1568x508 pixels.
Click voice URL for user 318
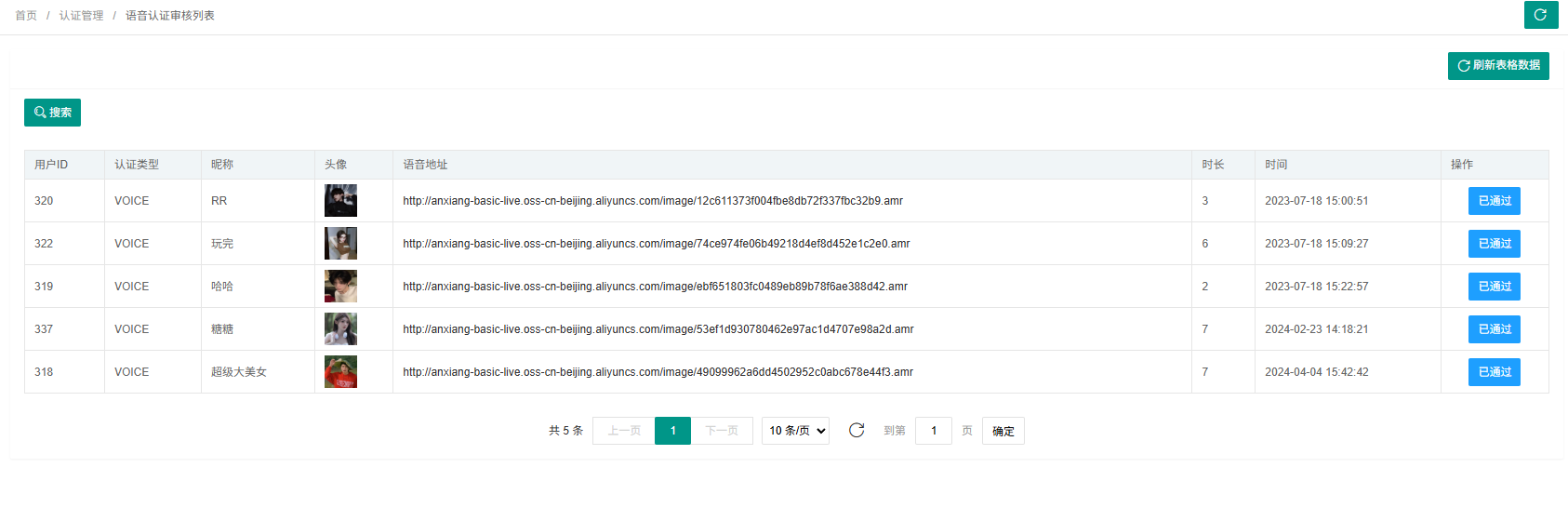click(x=658, y=372)
